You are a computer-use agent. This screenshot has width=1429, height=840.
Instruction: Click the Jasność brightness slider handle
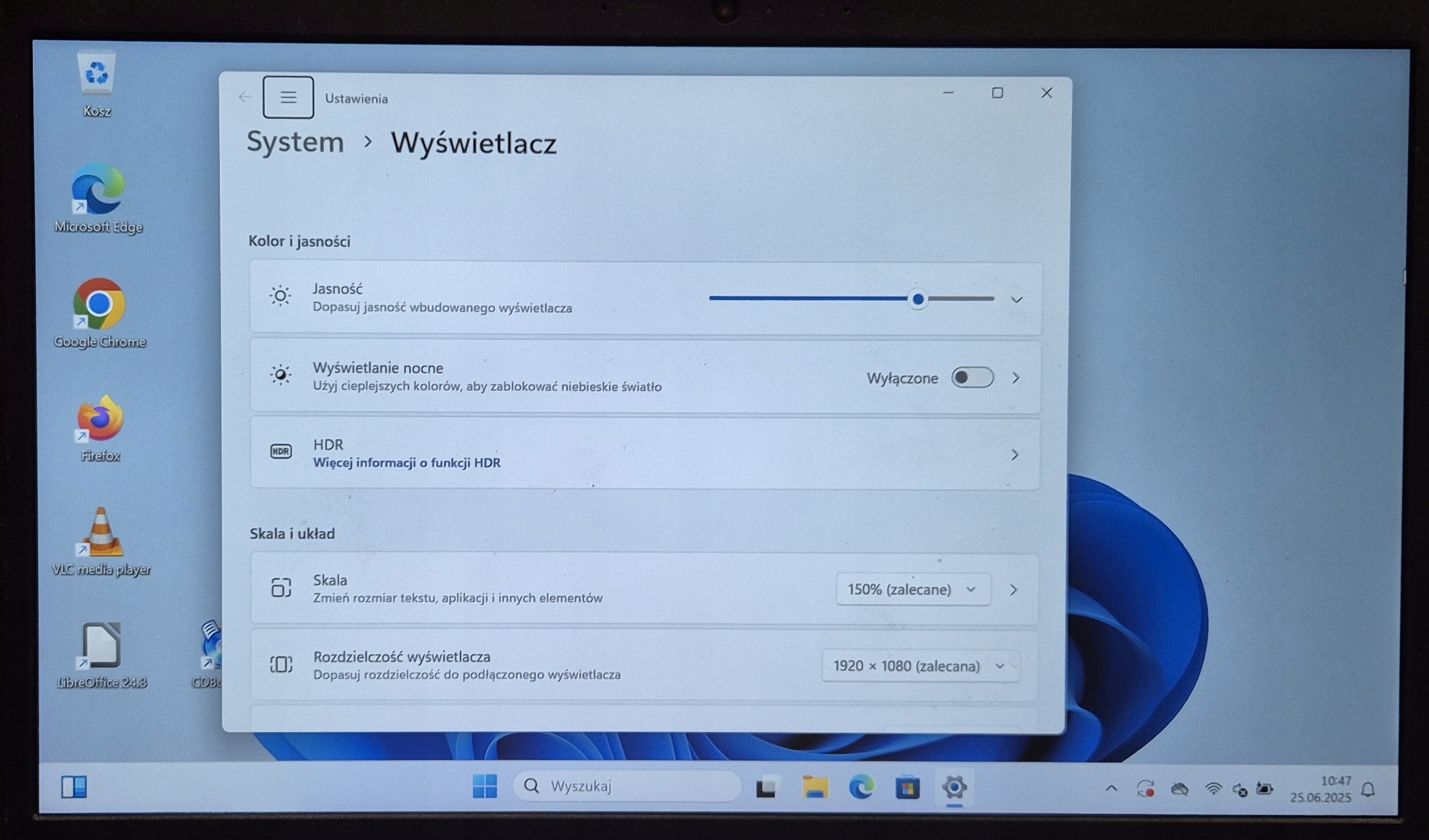(x=918, y=299)
